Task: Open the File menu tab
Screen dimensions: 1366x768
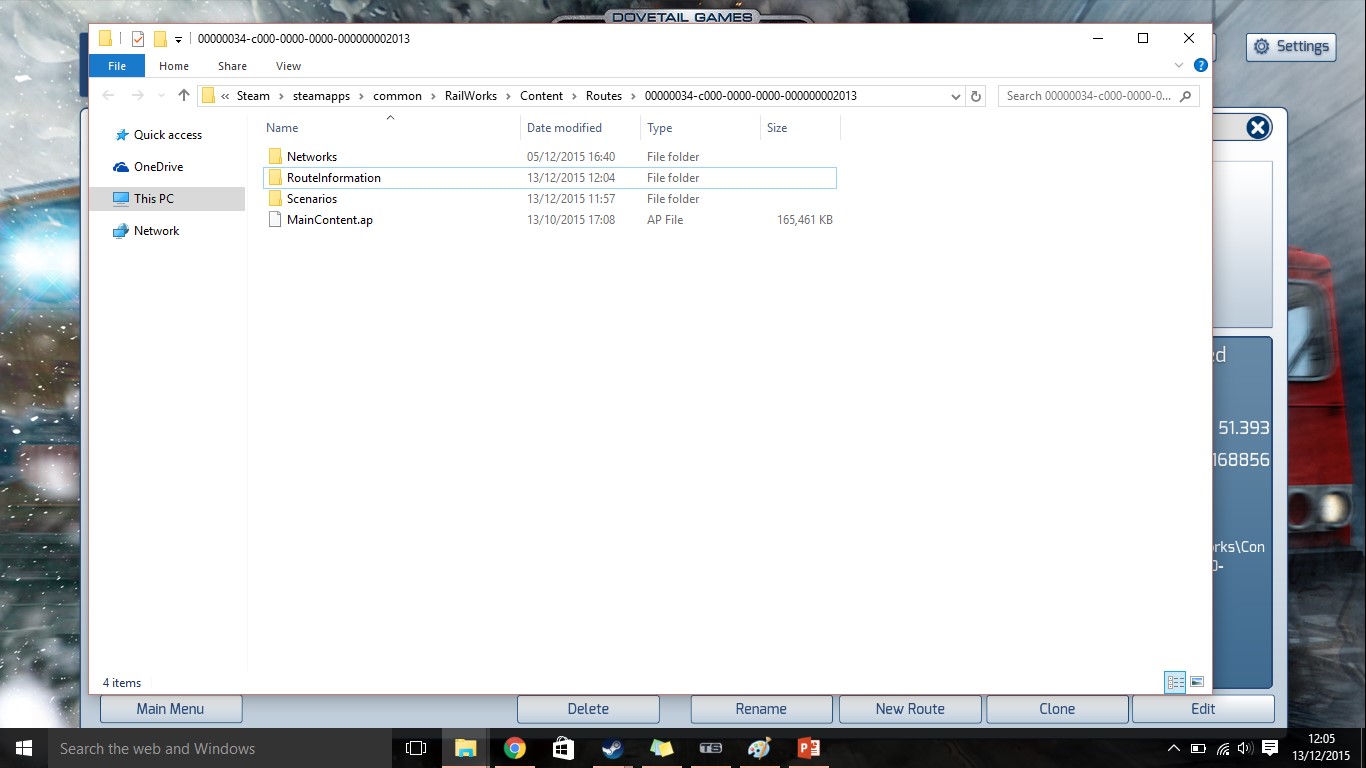Action: (x=117, y=66)
